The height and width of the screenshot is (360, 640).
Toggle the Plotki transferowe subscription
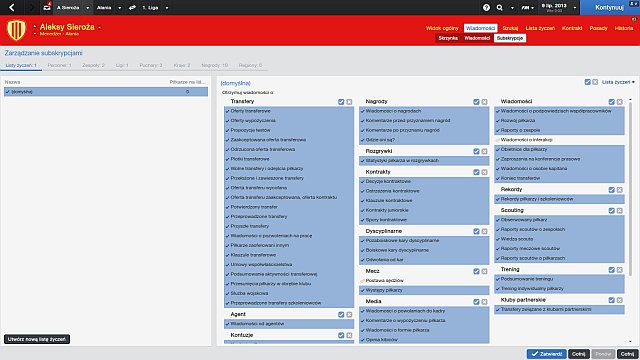[289, 159]
